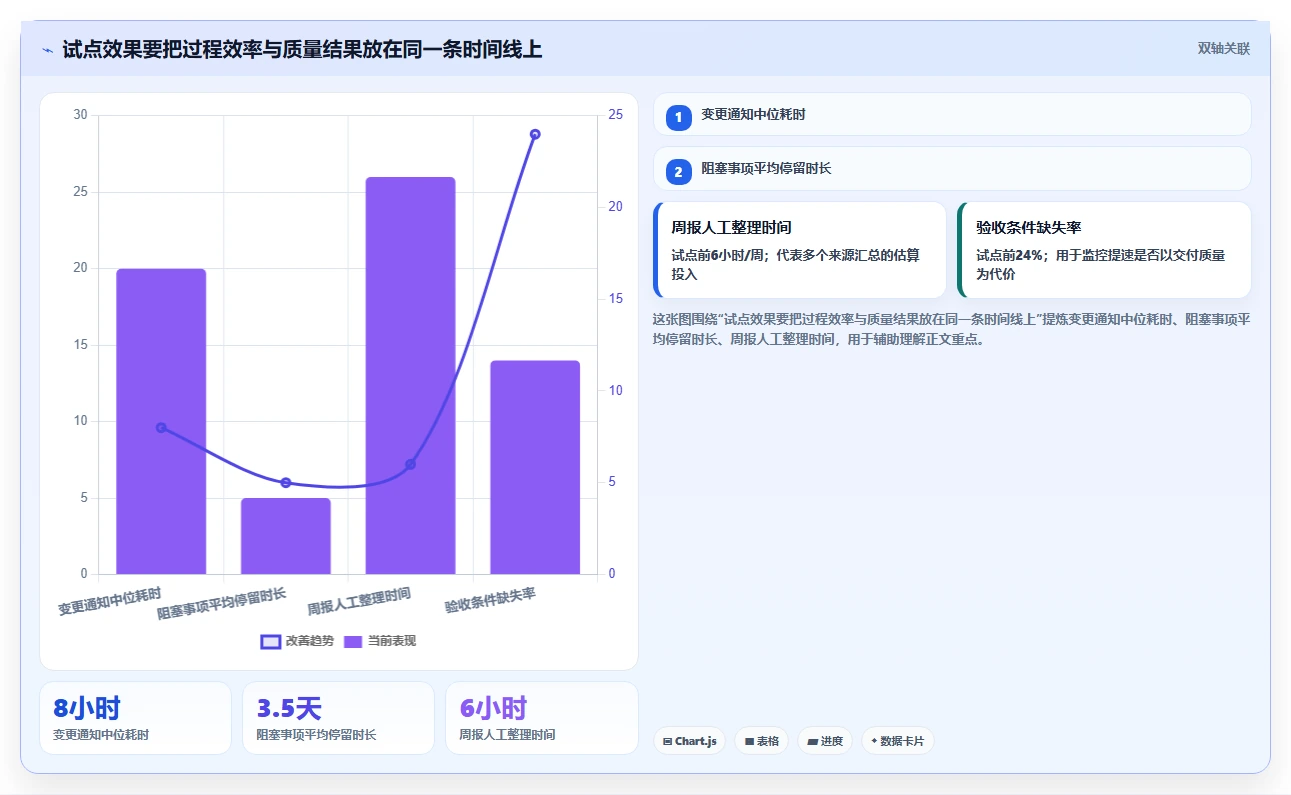Screen dimensions: 1291x795
Task: Click the trend line point on 周报人工整理时间 bar
Action: pos(410,464)
